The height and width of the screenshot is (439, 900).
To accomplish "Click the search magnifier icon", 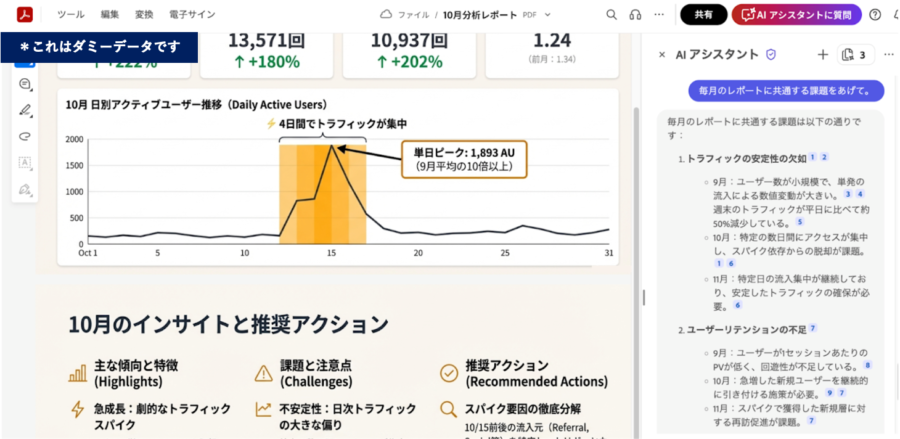I will [x=612, y=14].
